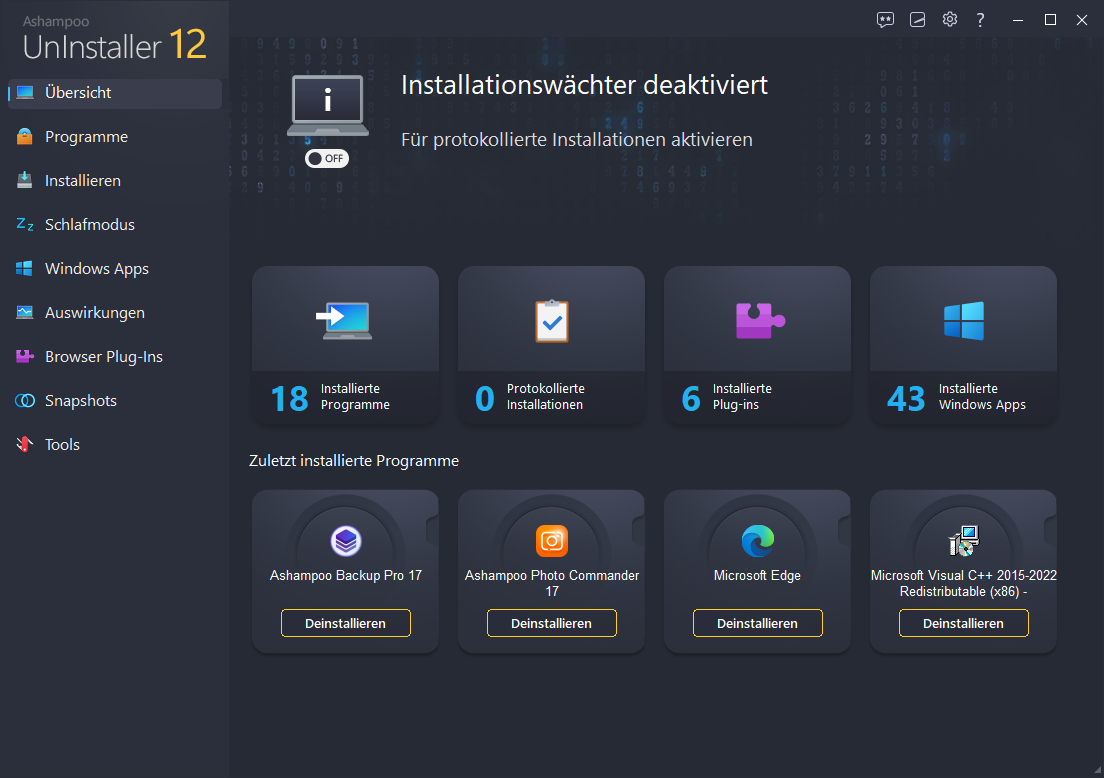Click the Visual C++ Redistributable installer icon
This screenshot has height=778, width=1104.
pos(964,541)
